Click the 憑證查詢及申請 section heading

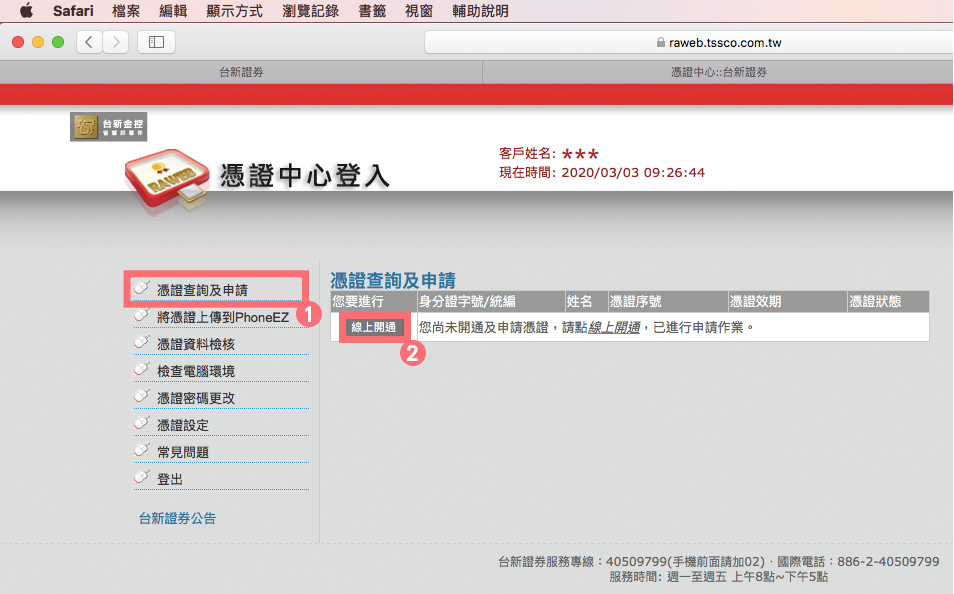click(x=393, y=281)
